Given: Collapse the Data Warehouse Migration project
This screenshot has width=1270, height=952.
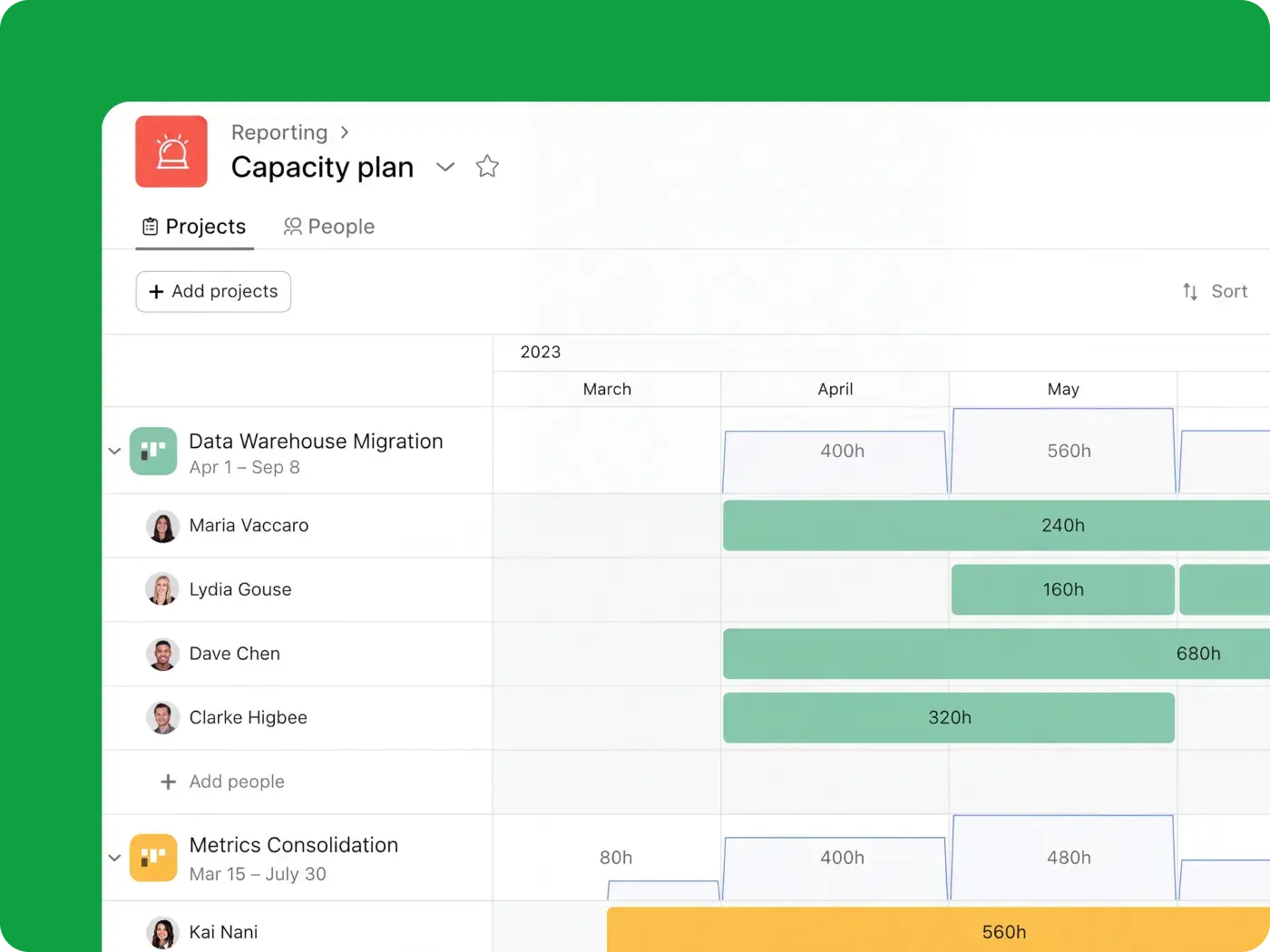Looking at the screenshot, I should tap(114, 451).
